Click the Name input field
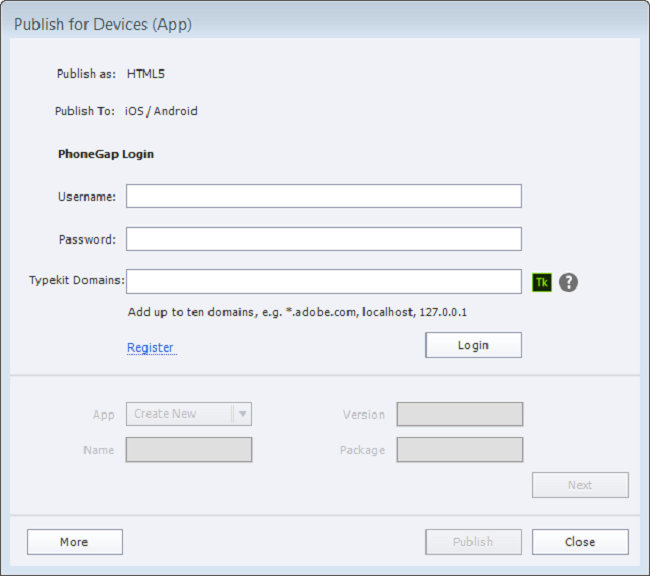The height and width of the screenshot is (576, 650). pos(189,450)
